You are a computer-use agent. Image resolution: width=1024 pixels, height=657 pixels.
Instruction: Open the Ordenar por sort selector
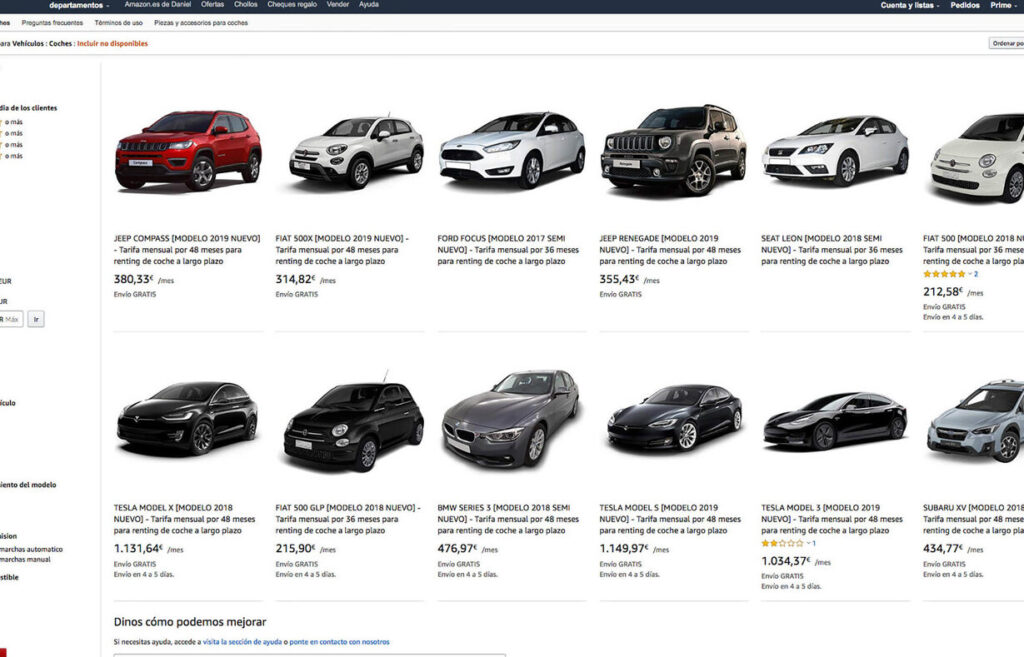(1006, 43)
